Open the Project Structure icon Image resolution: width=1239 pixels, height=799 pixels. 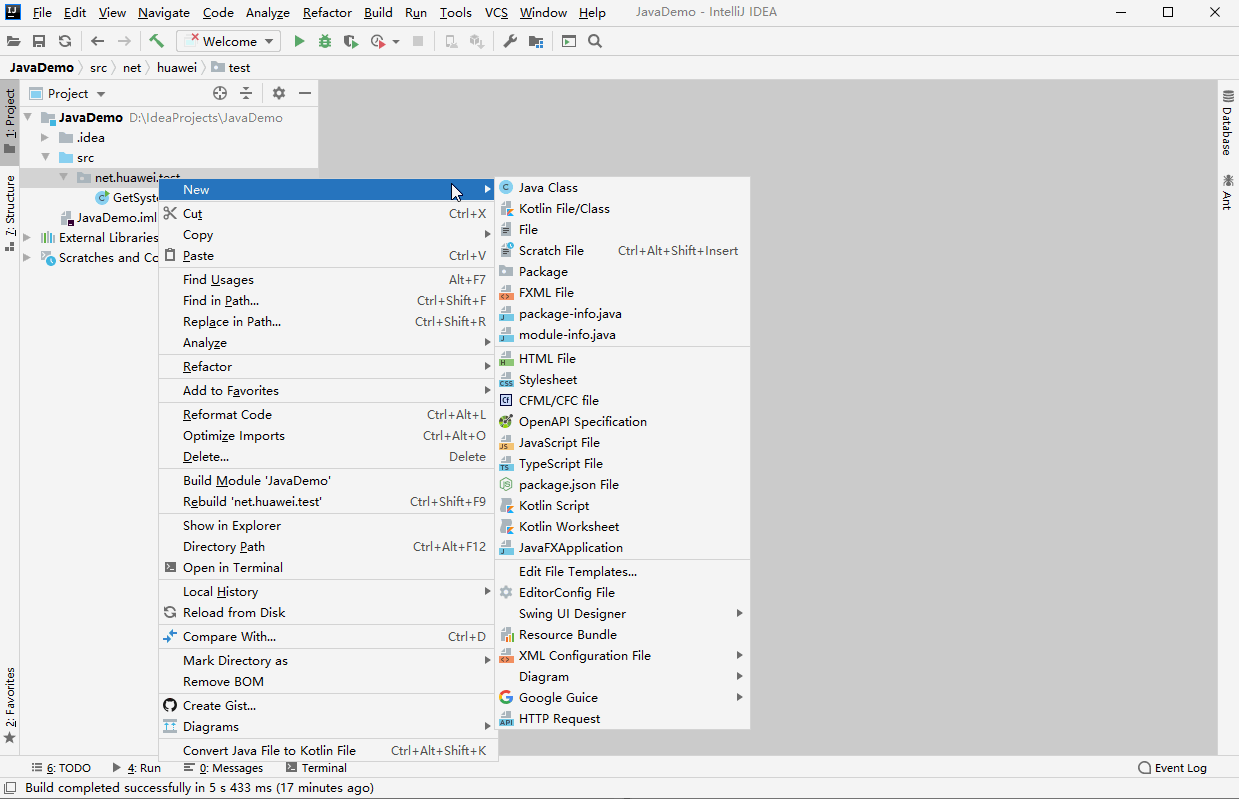537,41
